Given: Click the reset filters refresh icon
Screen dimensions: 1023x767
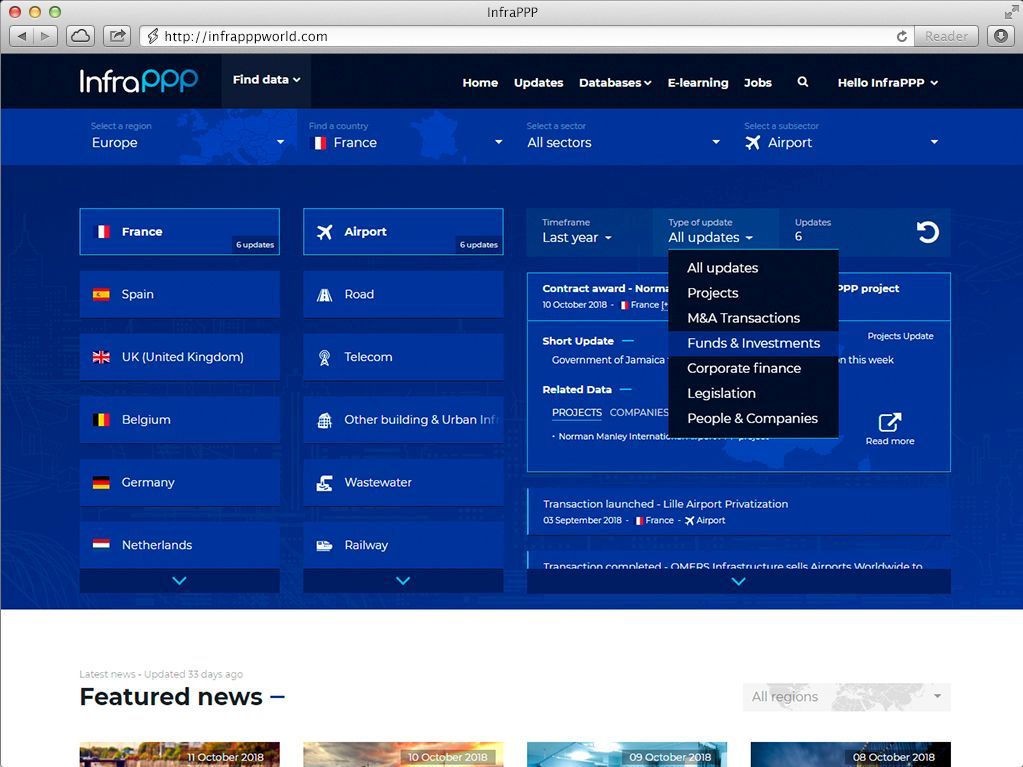Looking at the screenshot, I should click(928, 232).
